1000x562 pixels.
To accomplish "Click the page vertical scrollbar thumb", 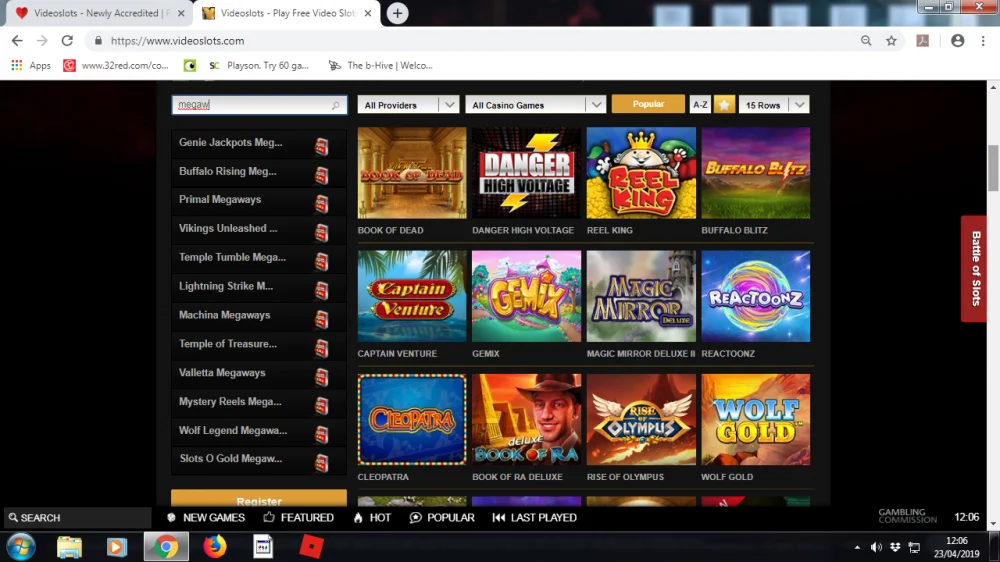I will click(993, 168).
